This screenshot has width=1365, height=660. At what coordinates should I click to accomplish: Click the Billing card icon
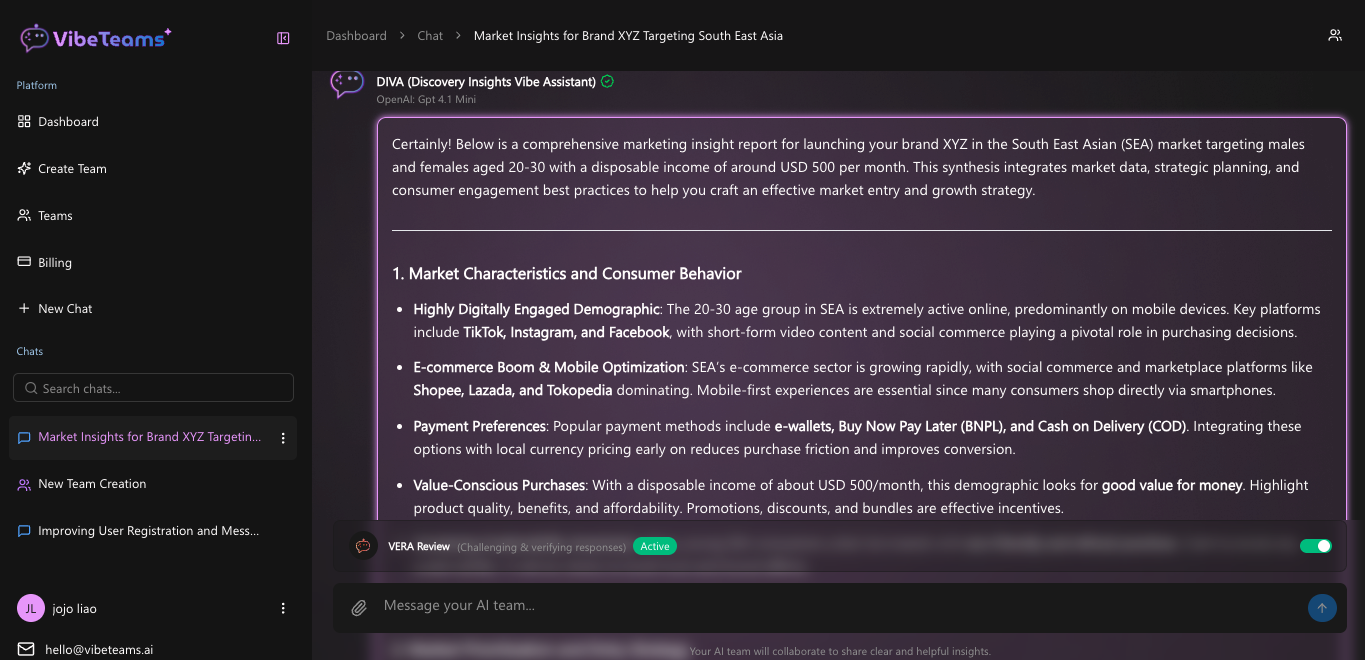(x=24, y=263)
